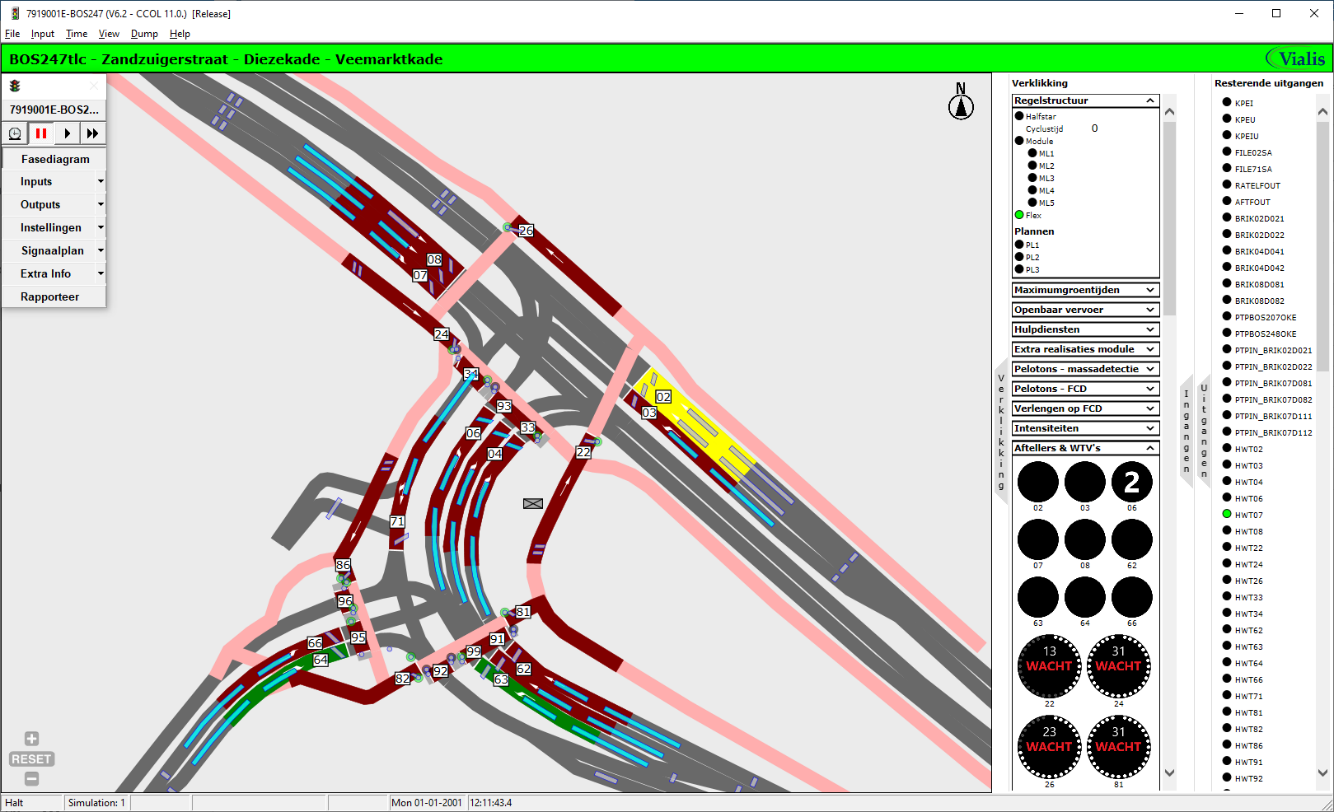Click the WACHT countdown dial for signal 81
This screenshot has width=1334, height=812.
(x=1119, y=747)
